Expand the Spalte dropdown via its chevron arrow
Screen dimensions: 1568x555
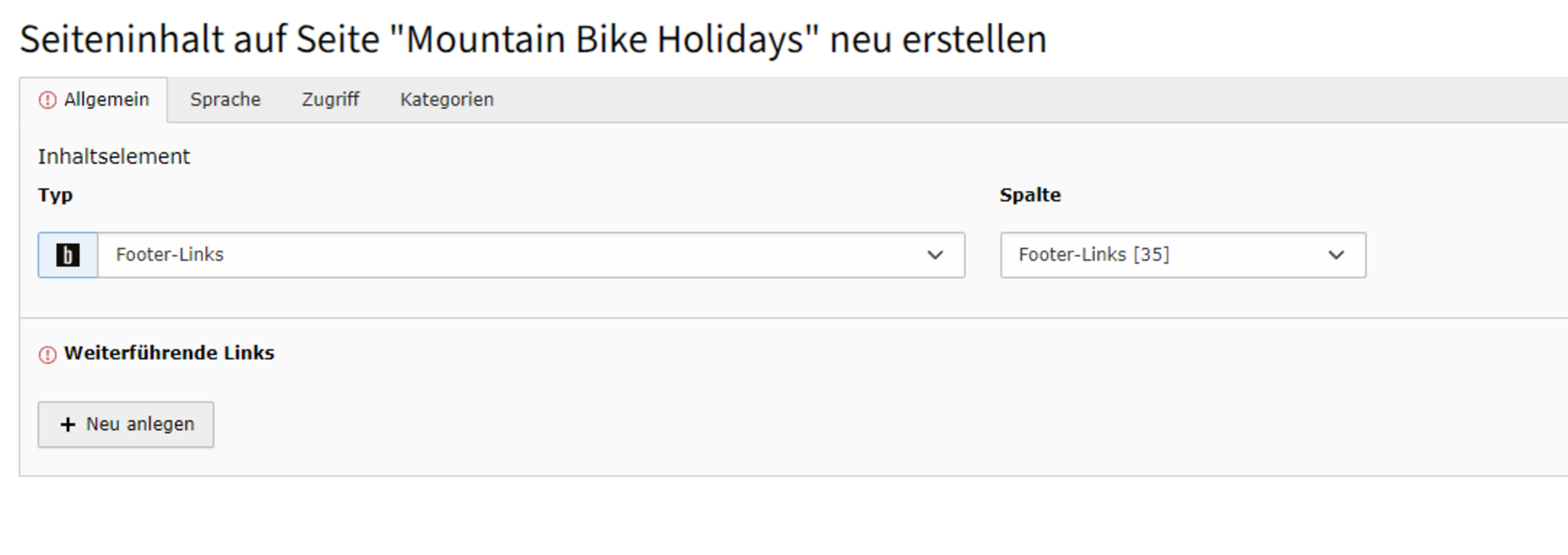1336,255
